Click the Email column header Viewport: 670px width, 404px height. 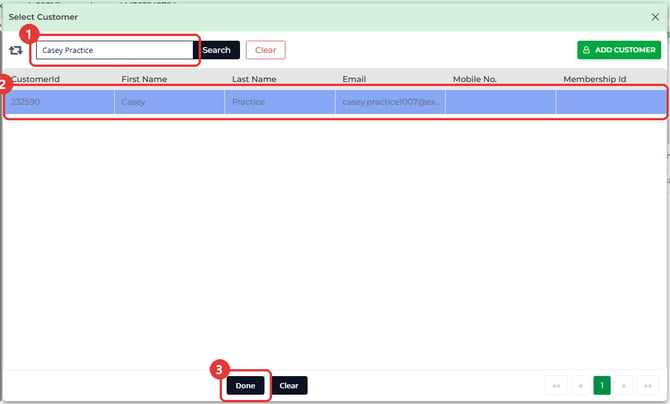coord(354,79)
